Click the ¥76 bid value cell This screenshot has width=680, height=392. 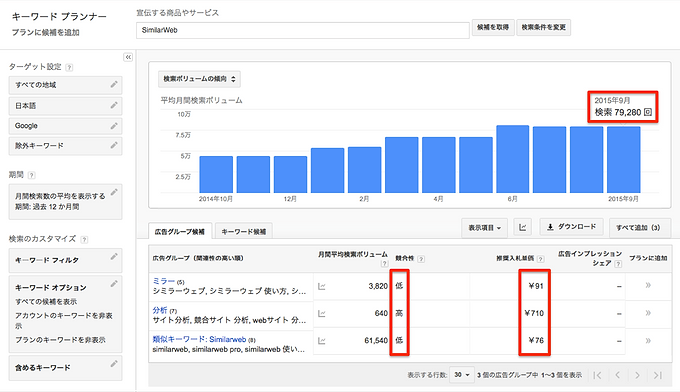(x=536, y=340)
